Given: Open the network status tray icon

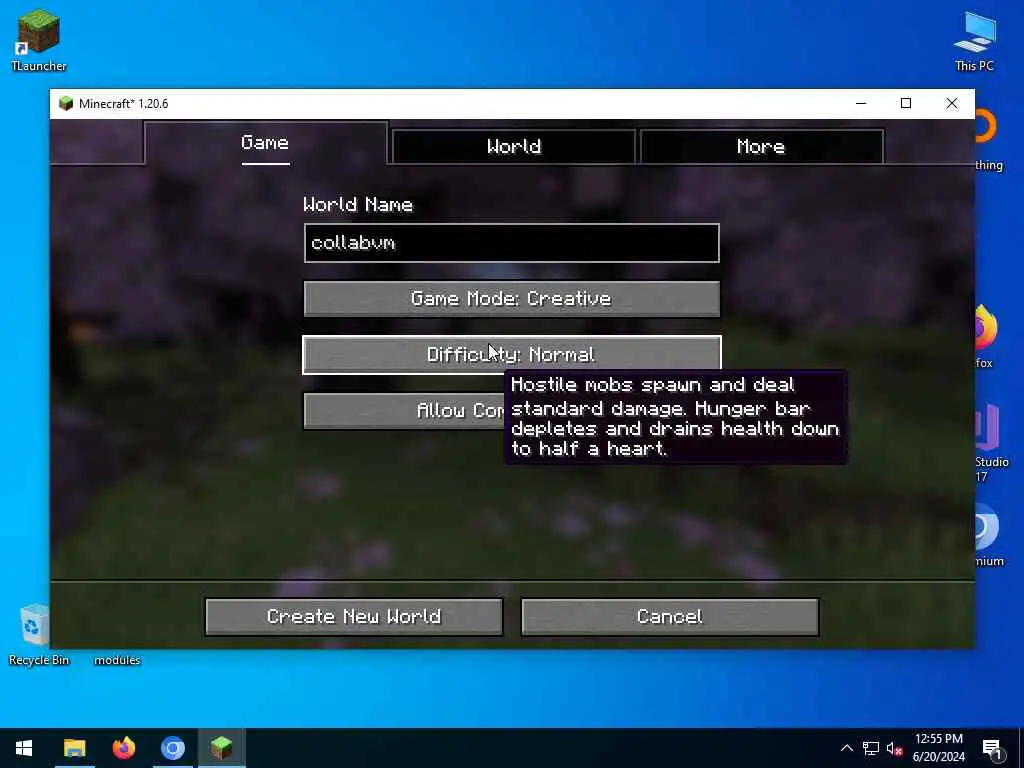Looking at the screenshot, I should tap(871, 748).
